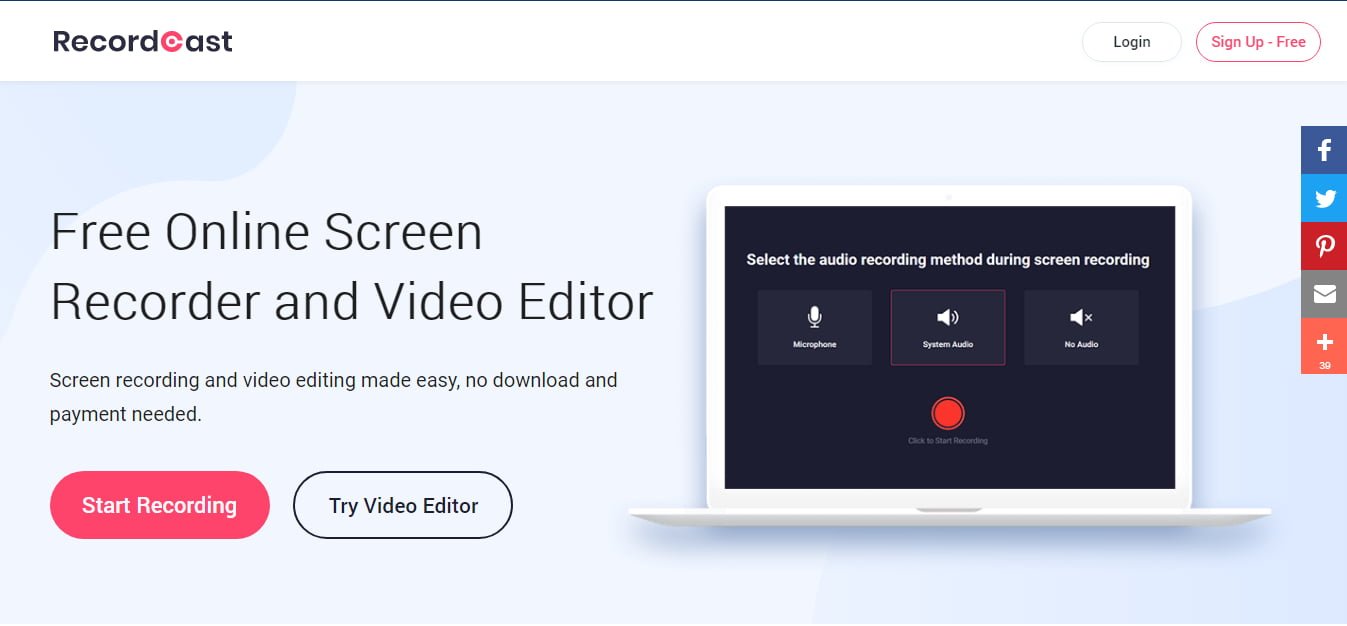Open more sharing options plus icon
The width and height of the screenshot is (1347, 626).
pyautogui.click(x=1324, y=346)
